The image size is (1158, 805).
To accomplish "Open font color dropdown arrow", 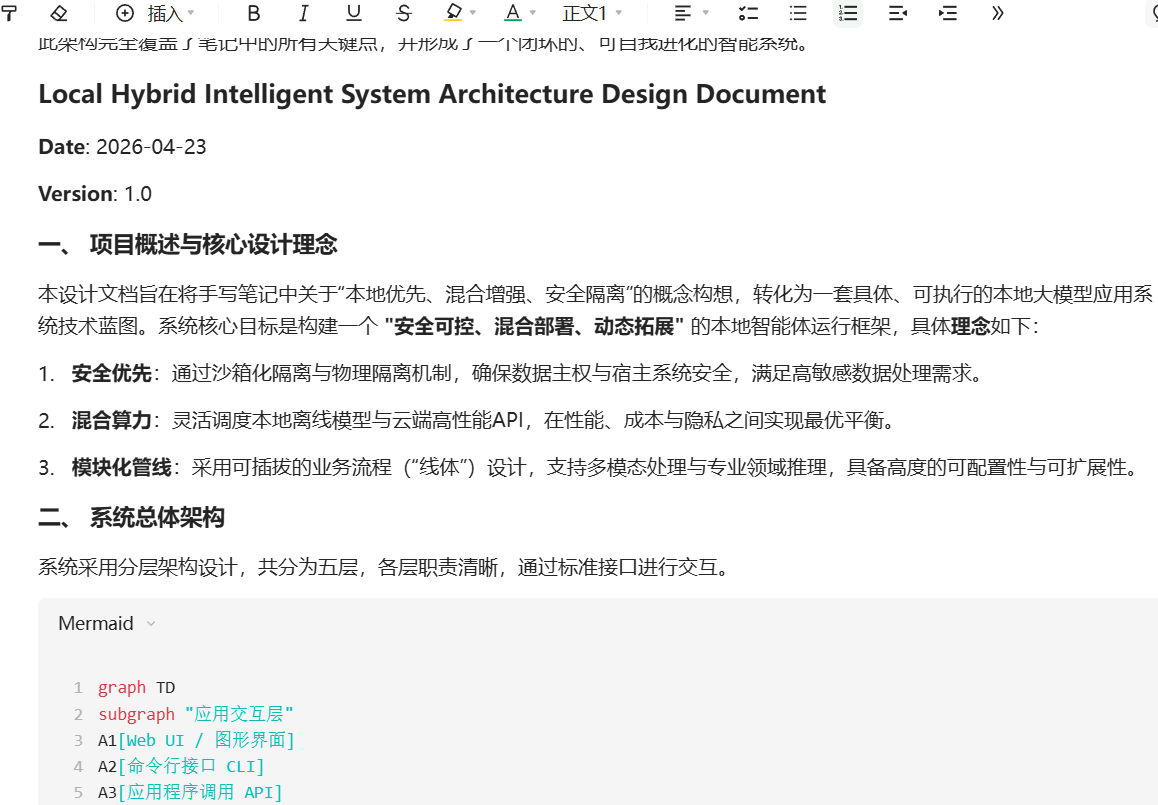I will [x=532, y=13].
